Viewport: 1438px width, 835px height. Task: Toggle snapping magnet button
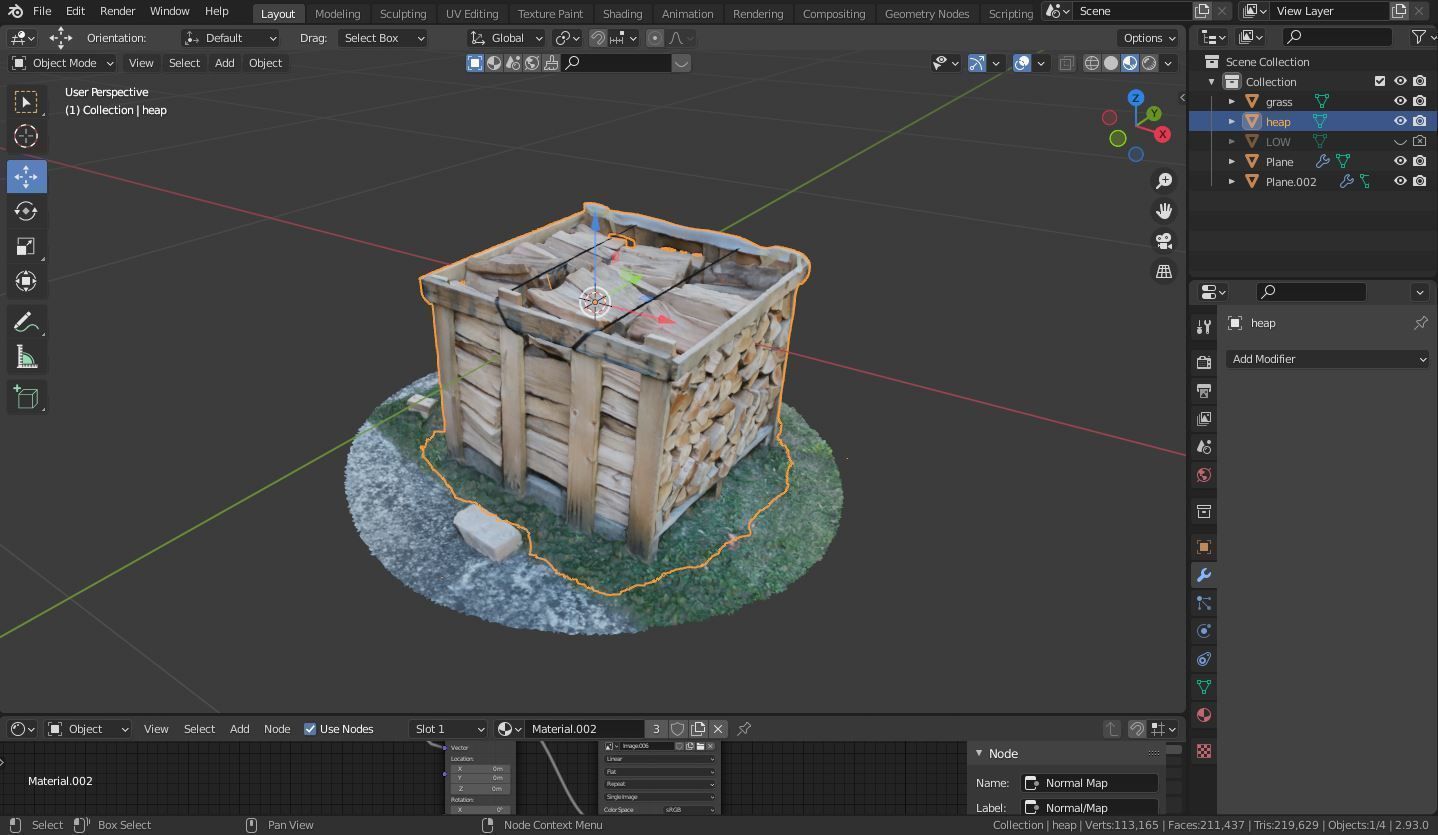597,38
